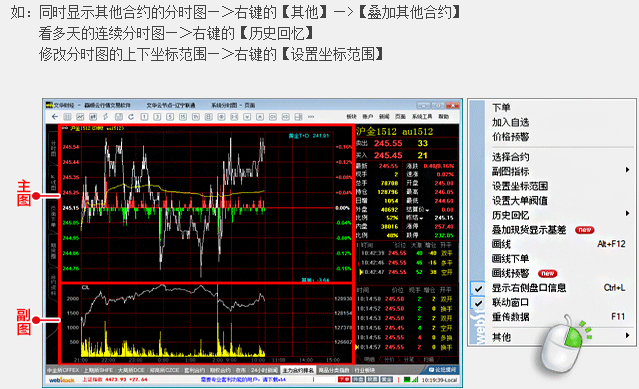Select the 1-minute period icon

[x=144, y=117]
